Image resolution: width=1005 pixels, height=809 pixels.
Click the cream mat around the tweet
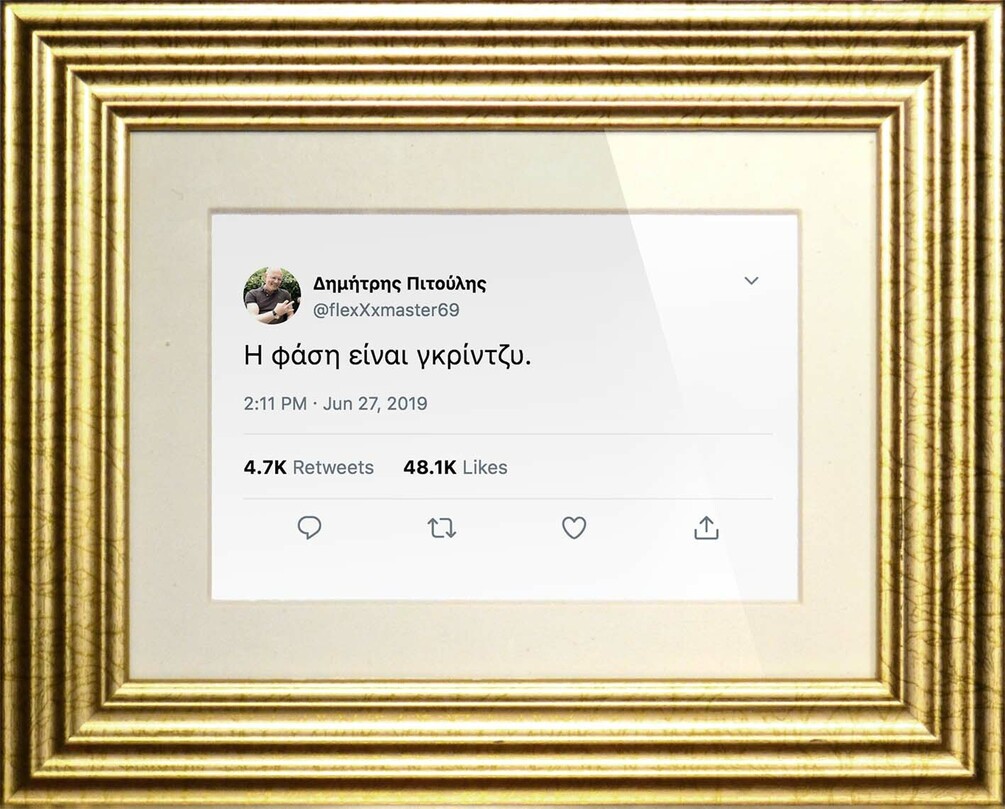pos(502,170)
